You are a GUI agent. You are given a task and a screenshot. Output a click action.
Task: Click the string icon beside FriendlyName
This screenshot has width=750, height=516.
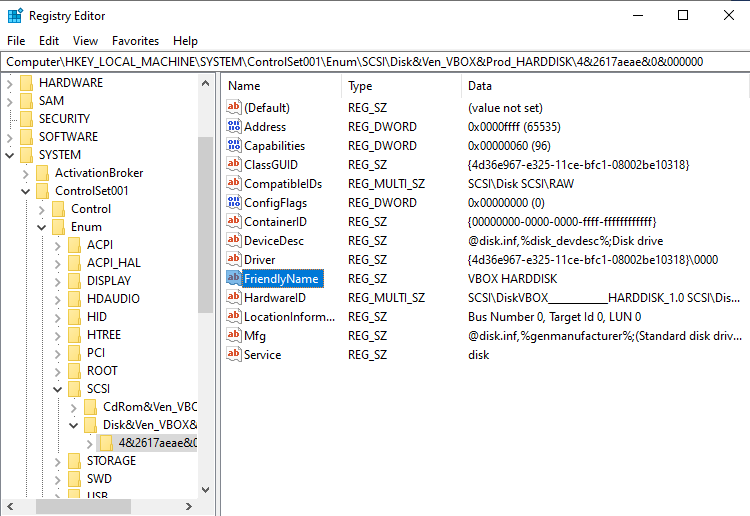point(233,278)
